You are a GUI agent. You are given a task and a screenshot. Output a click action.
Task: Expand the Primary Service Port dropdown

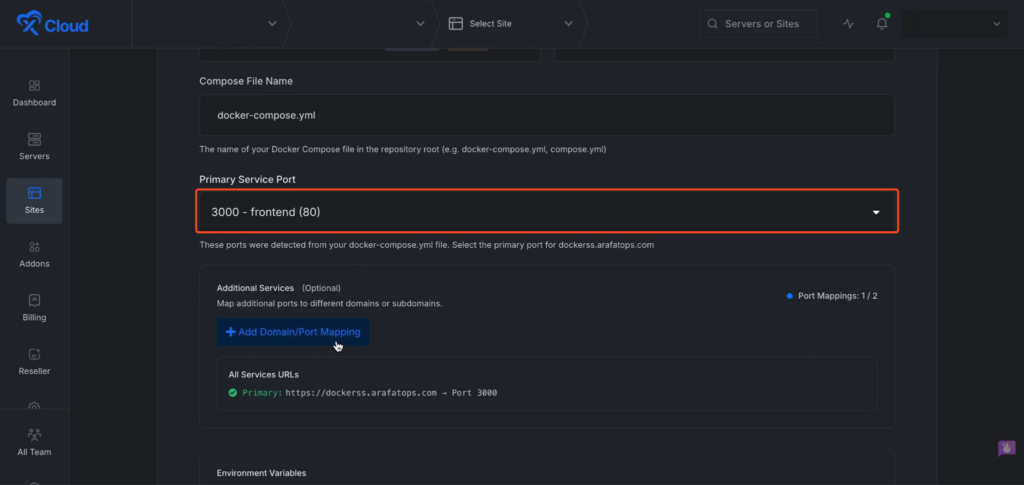(x=546, y=212)
